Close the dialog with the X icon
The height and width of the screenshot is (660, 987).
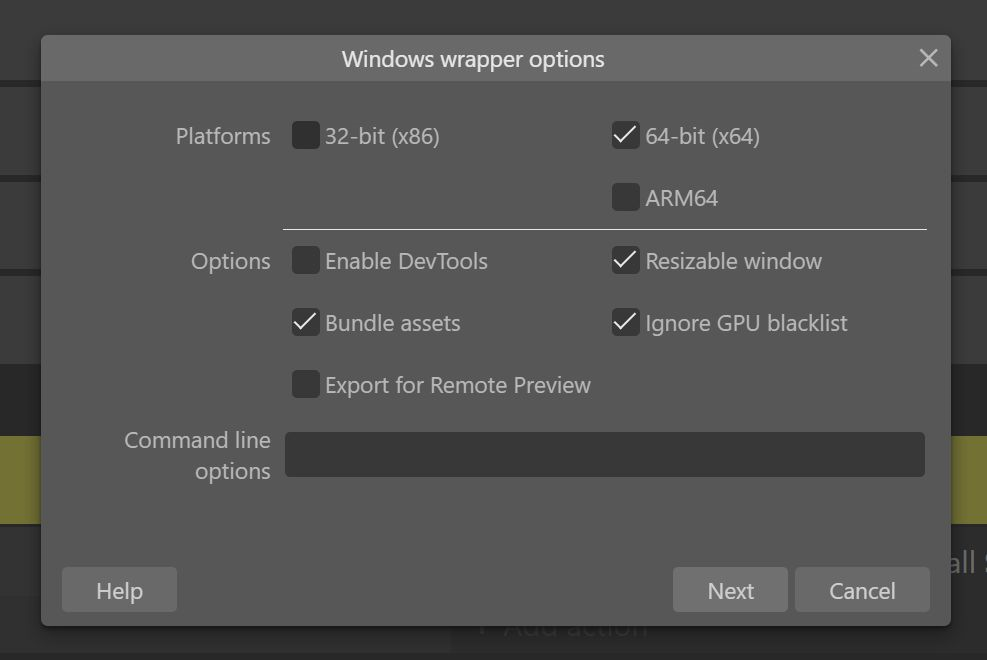(928, 58)
